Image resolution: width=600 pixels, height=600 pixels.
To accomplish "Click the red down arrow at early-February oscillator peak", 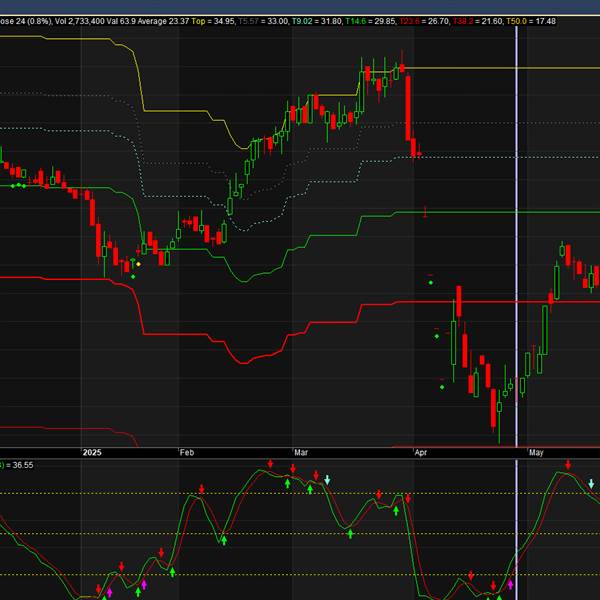I will click(x=202, y=489).
